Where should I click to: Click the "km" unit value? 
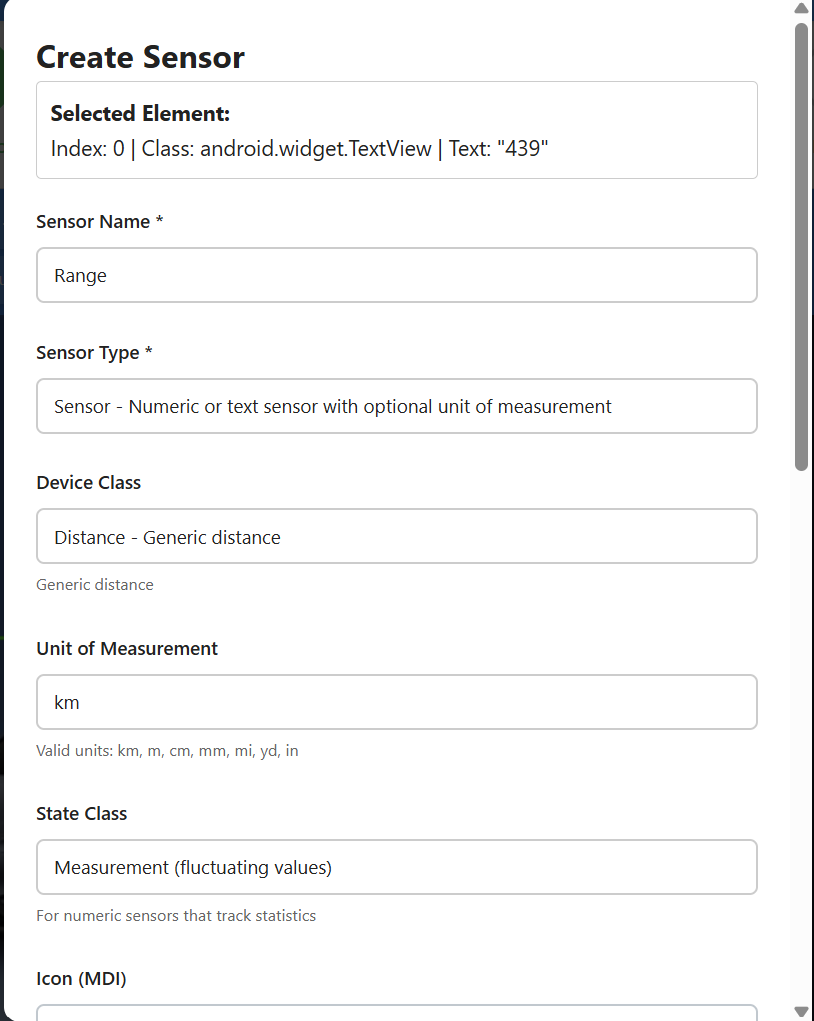tap(66, 702)
